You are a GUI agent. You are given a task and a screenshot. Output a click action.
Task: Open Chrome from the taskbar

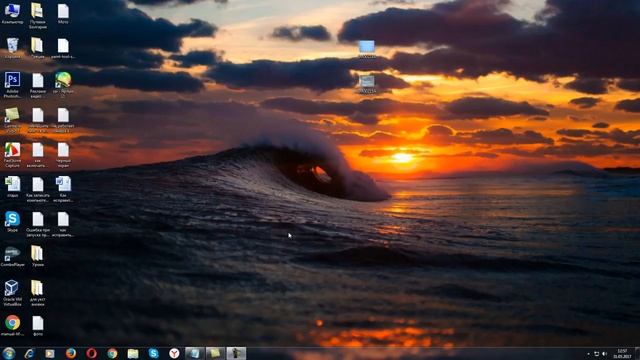112,353
